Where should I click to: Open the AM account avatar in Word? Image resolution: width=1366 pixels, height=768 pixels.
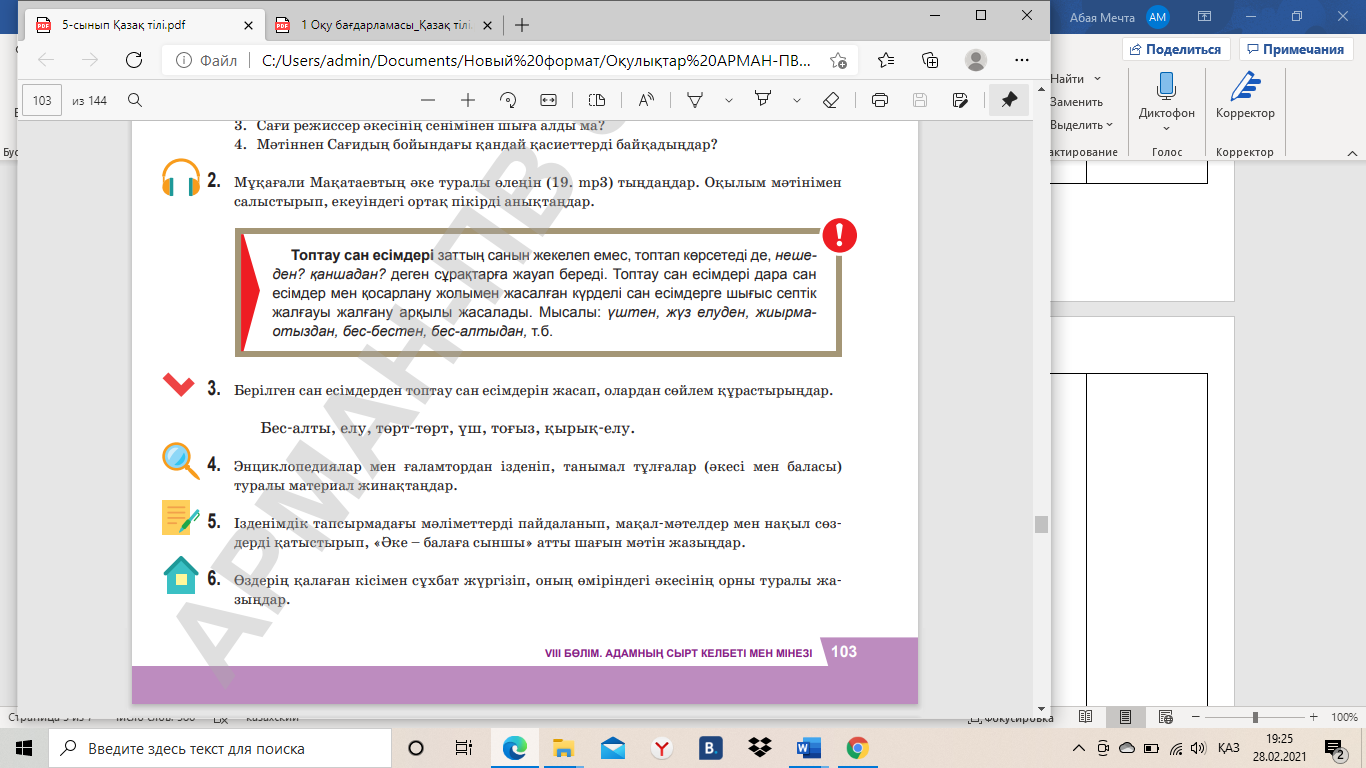pos(1158,17)
